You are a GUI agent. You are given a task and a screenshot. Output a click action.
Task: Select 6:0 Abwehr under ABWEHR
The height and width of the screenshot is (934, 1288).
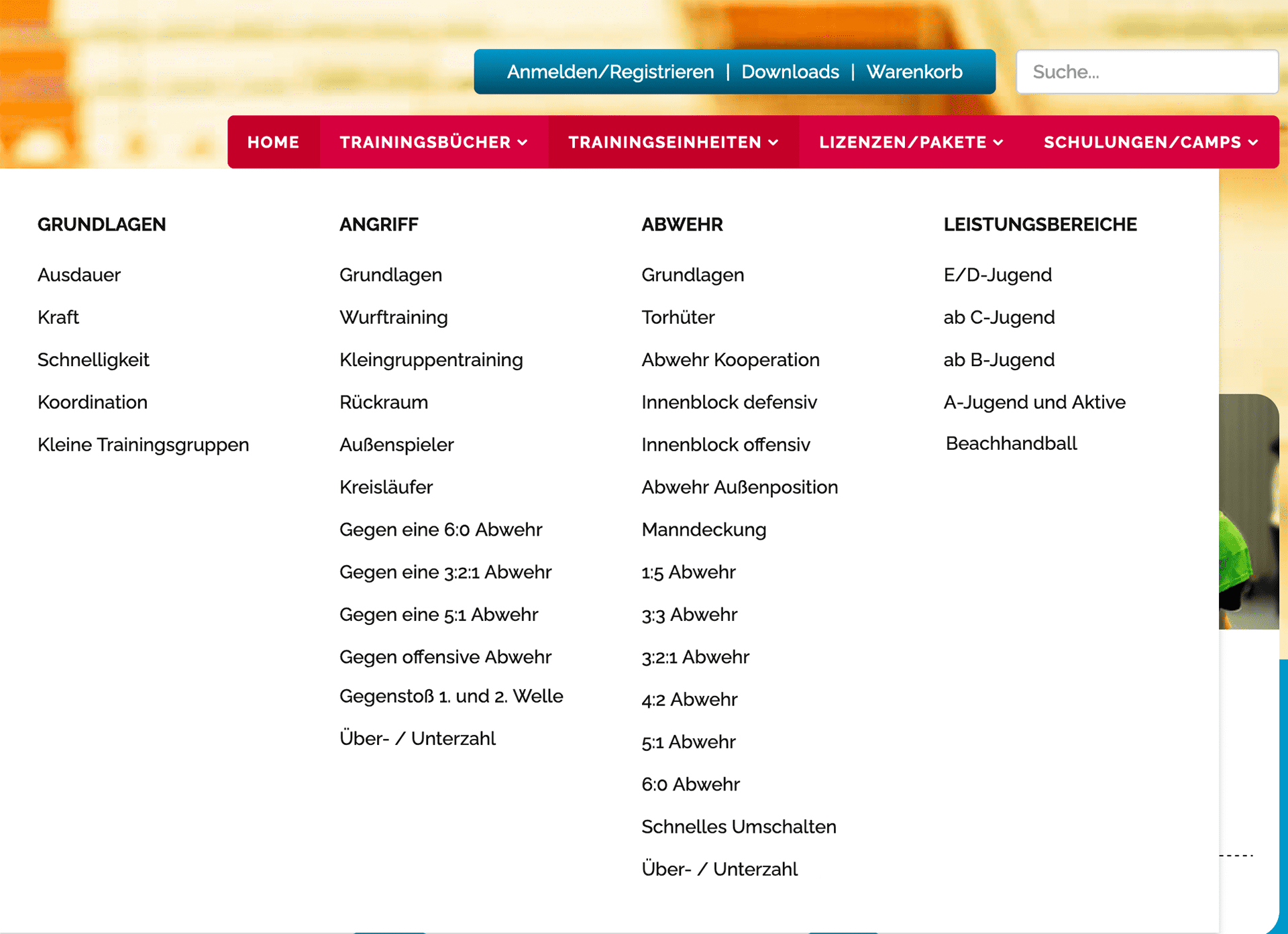(691, 784)
